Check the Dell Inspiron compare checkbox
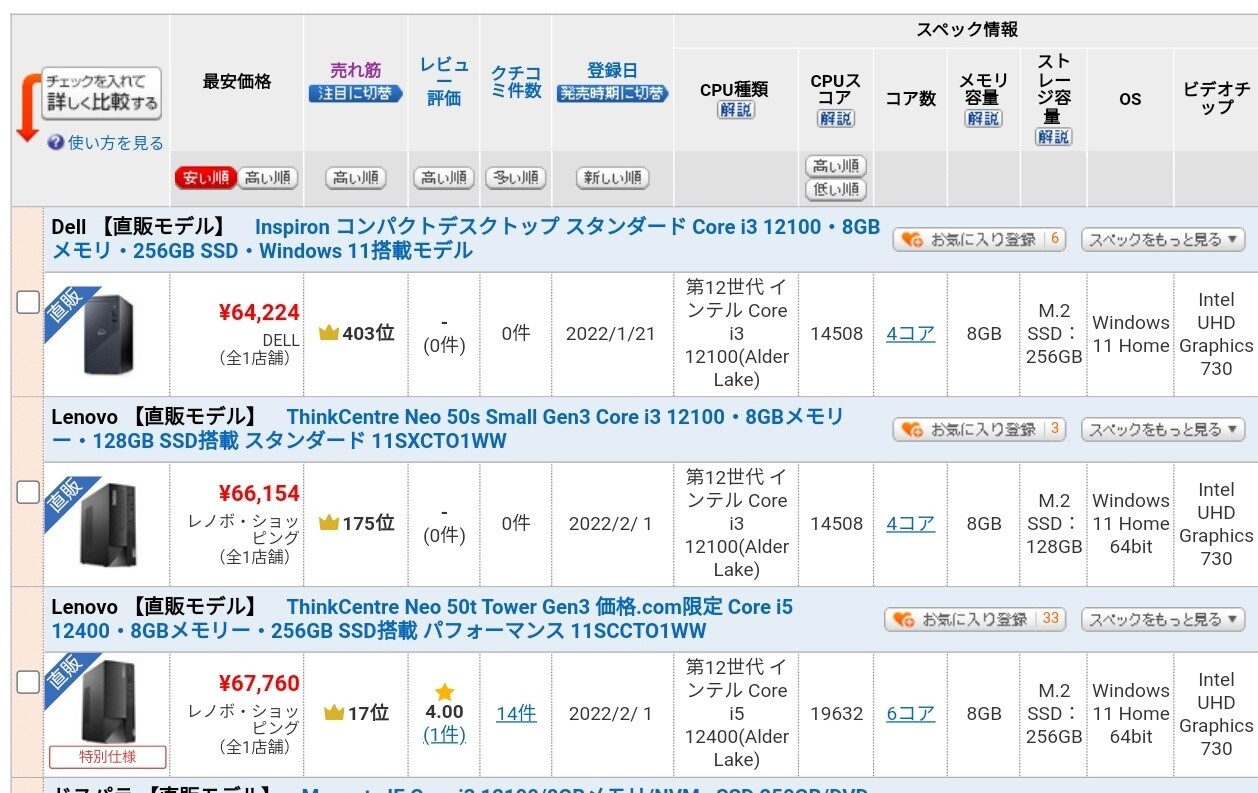The width and height of the screenshot is (1258, 793). [28, 302]
